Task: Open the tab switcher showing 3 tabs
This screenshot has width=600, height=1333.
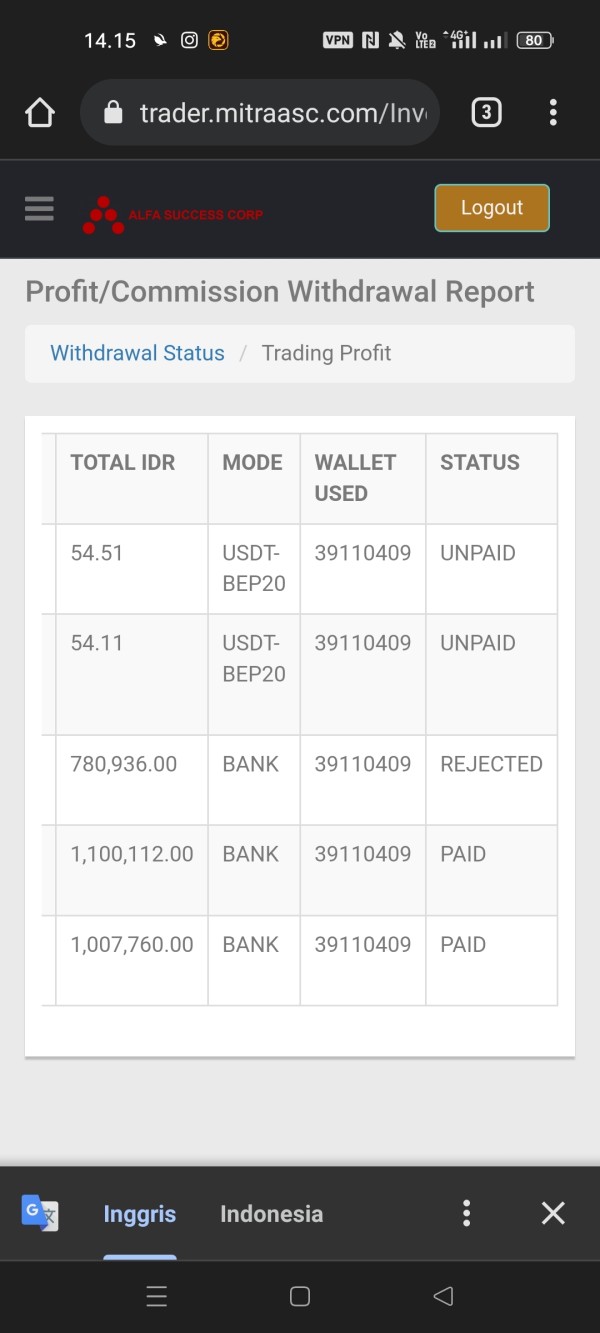Action: point(486,113)
